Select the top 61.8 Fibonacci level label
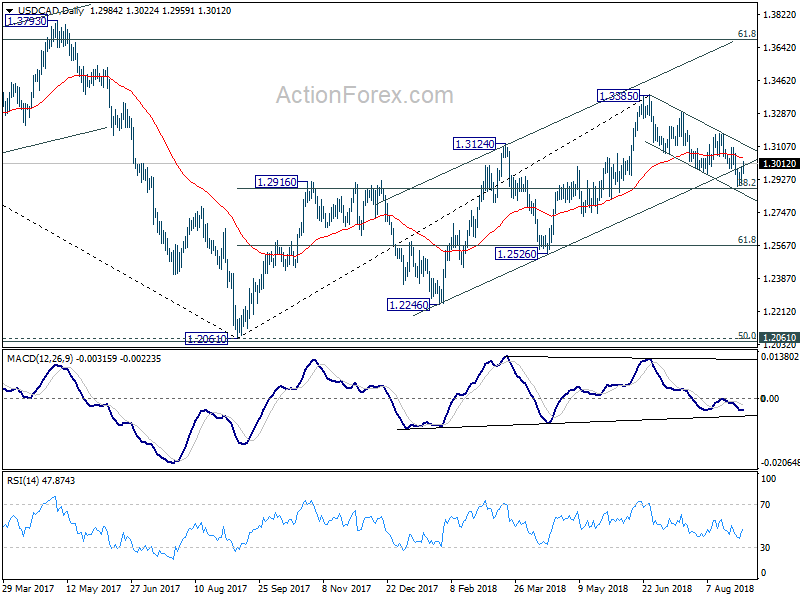The width and height of the screenshot is (800, 600). tap(747, 34)
